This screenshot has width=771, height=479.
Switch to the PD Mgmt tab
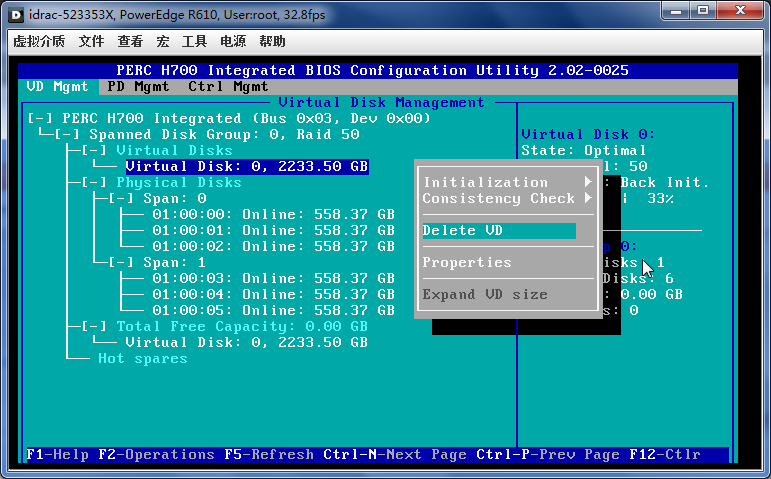138,87
